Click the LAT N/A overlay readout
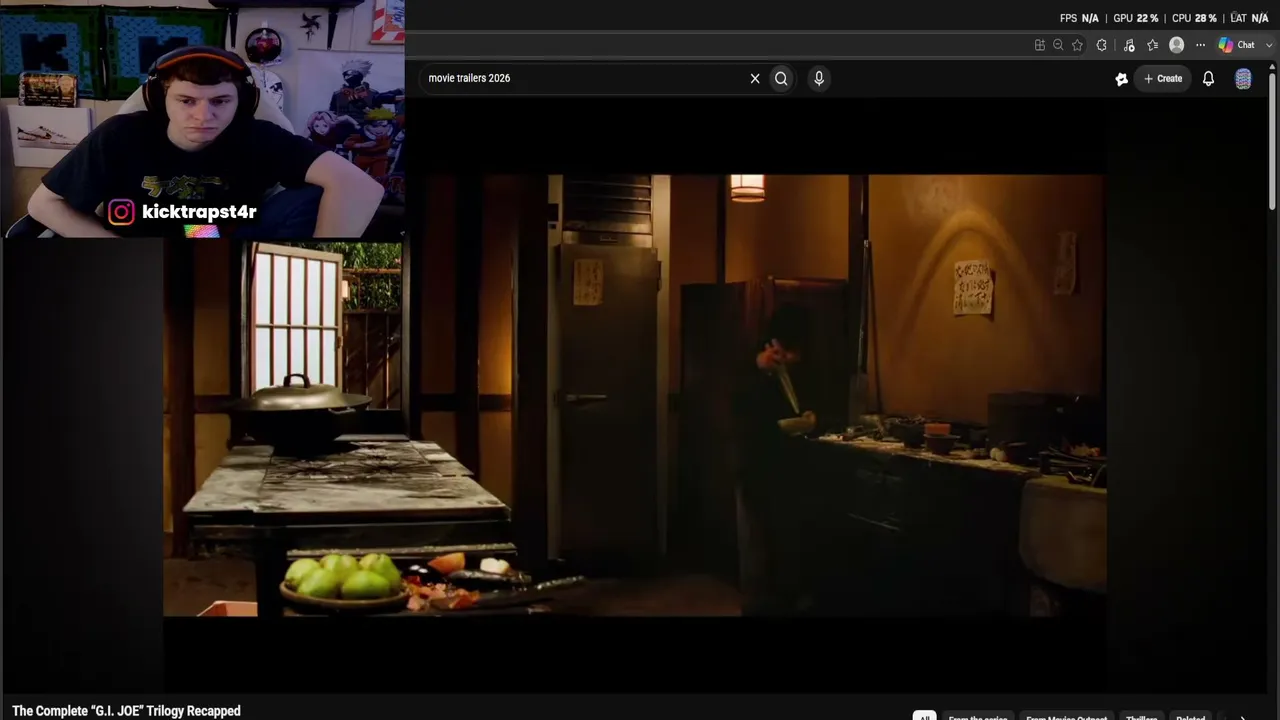 1249,18
